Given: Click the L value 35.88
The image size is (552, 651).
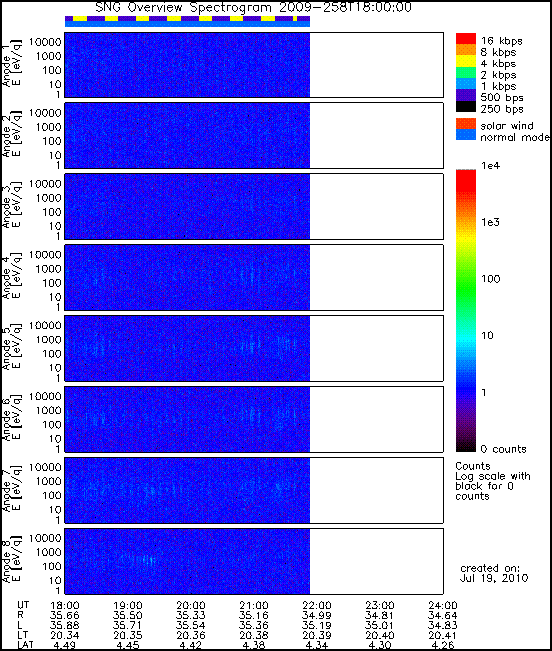Looking at the screenshot, I should click(x=65, y=626).
